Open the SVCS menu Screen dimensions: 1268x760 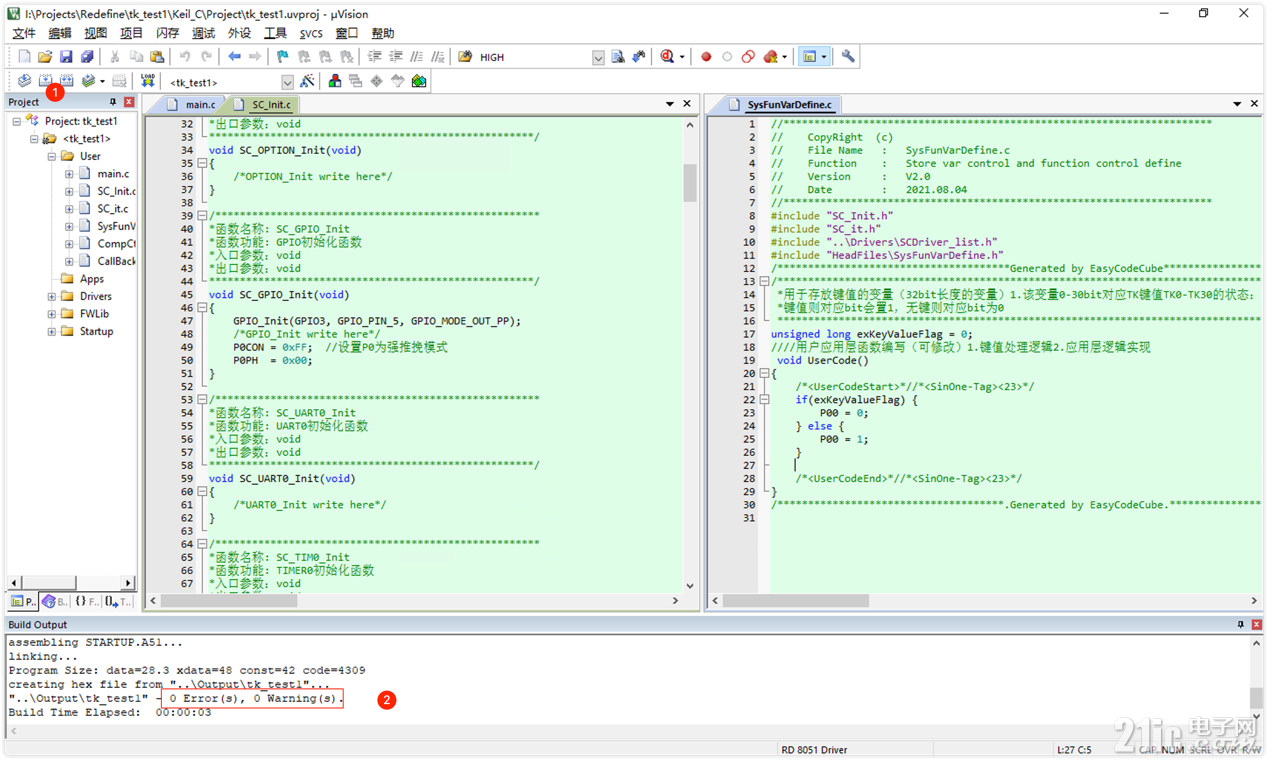[311, 34]
